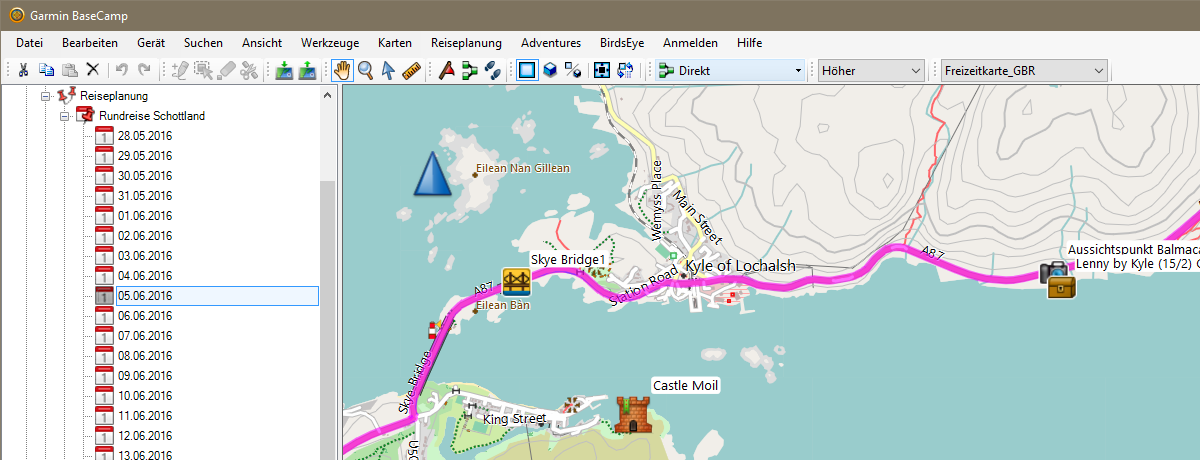Select the 08.06.2016 day entry

(145, 356)
